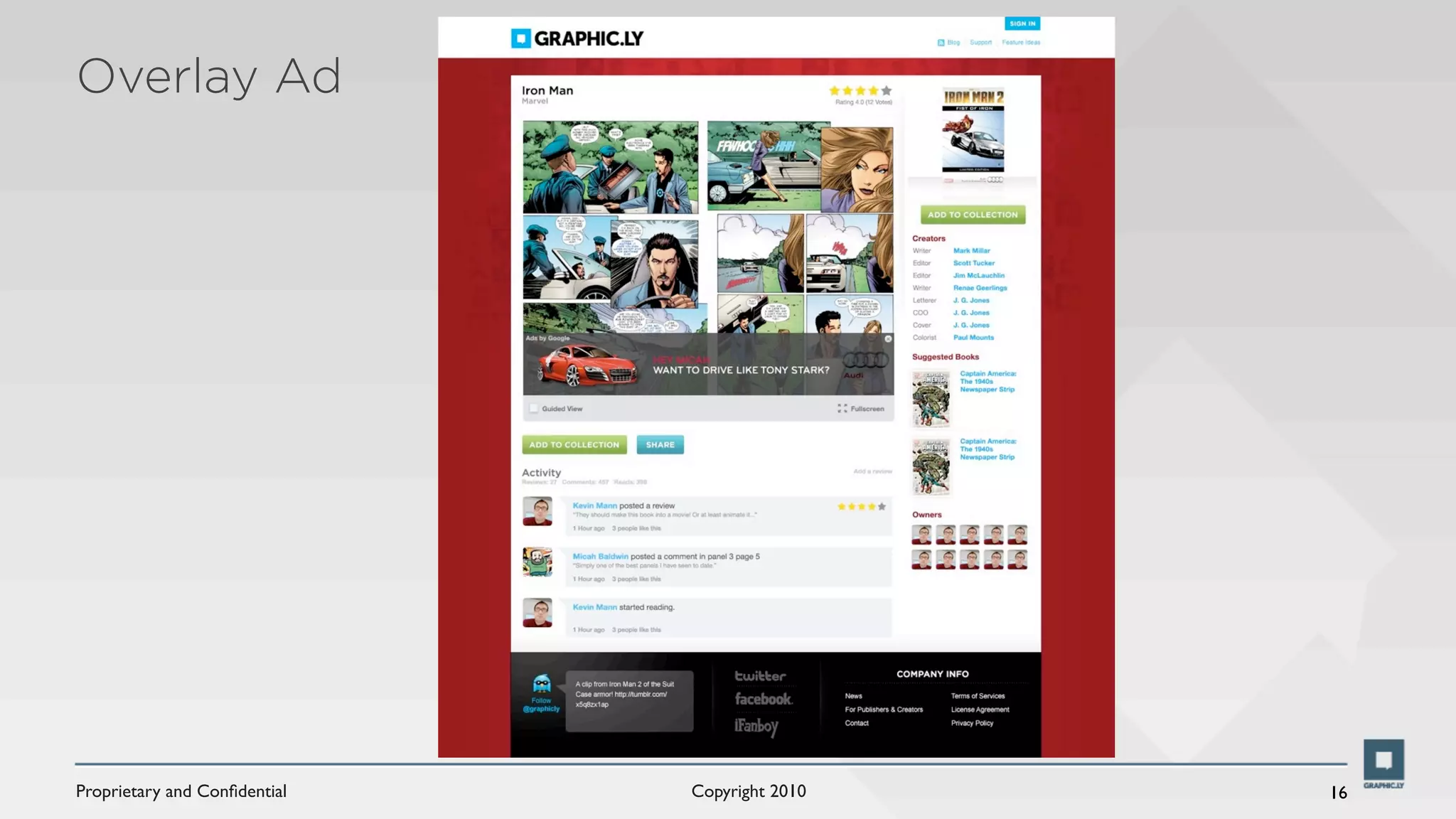Click the Graphic.ly logo in the header

click(x=577, y=38)
